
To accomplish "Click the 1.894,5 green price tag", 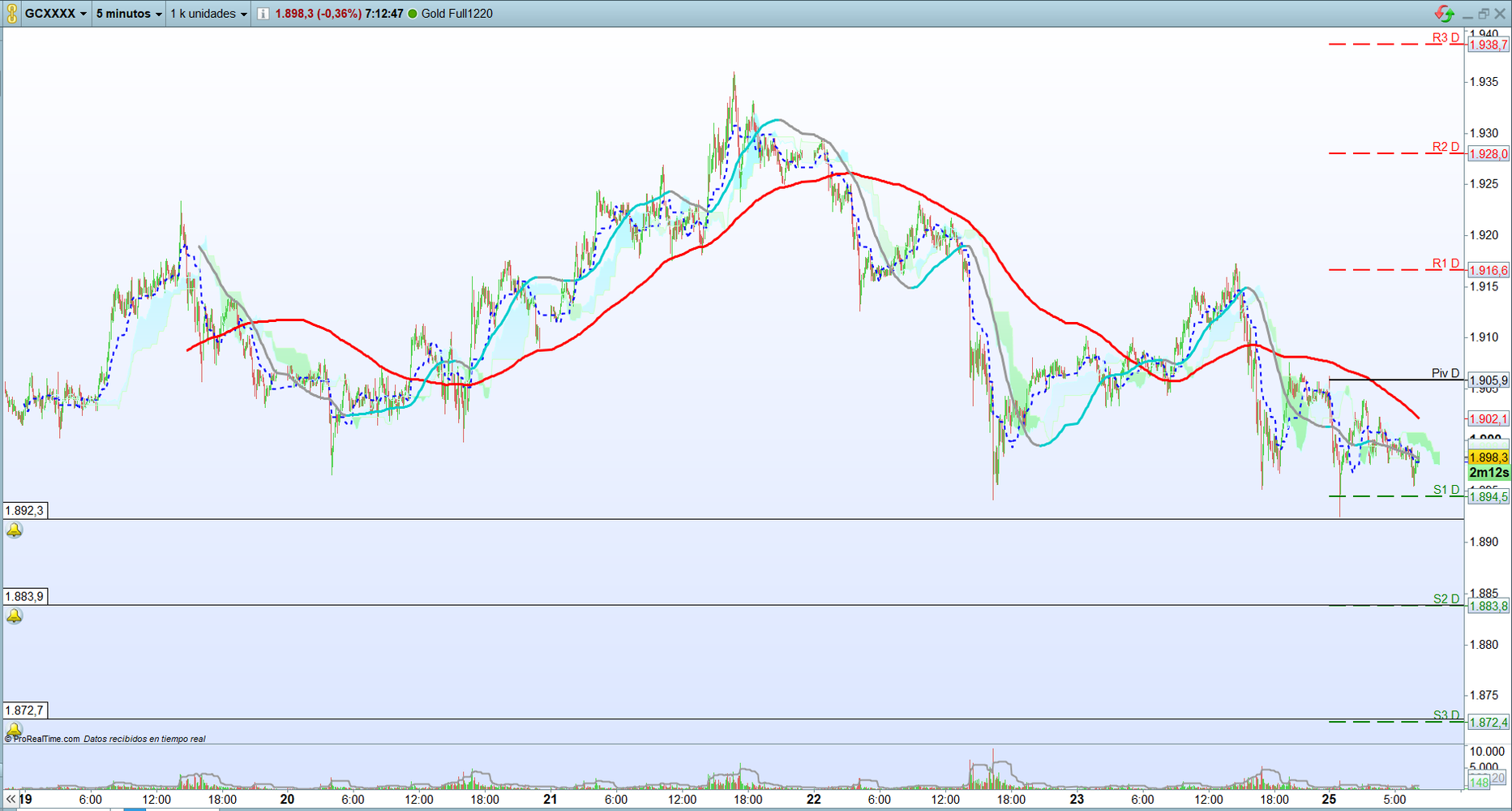I will click(1488, 497).
